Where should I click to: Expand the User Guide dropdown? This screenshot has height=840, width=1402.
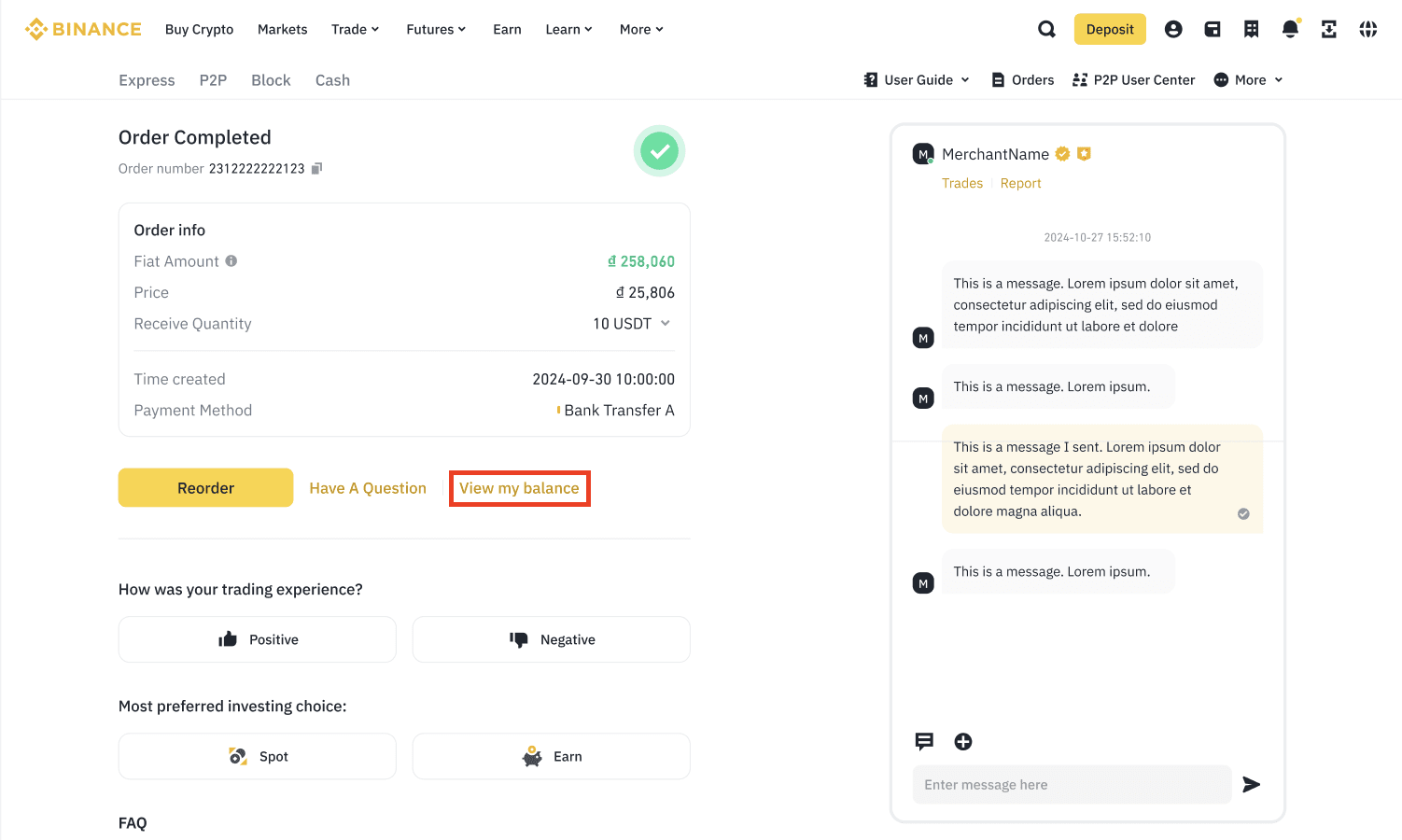tap(918, 80)
